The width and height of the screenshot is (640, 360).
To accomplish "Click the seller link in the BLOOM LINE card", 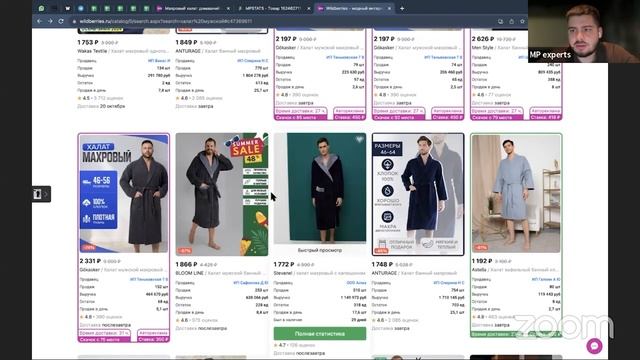I will [251, 282].
